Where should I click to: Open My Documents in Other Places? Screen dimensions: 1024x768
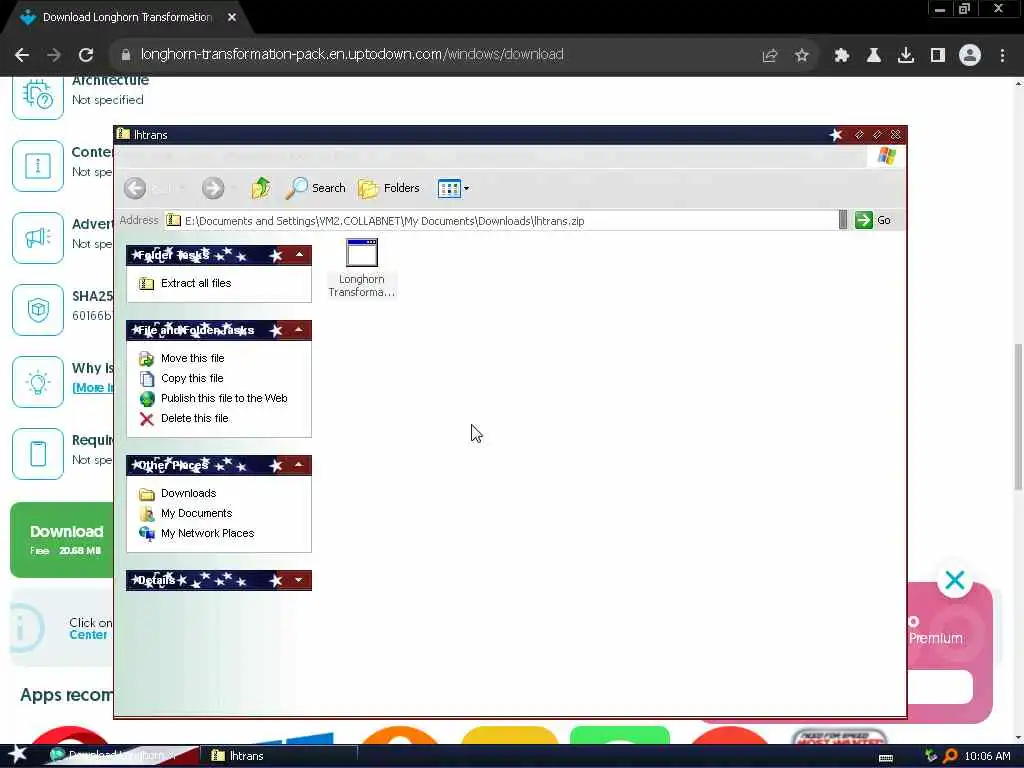197,513
